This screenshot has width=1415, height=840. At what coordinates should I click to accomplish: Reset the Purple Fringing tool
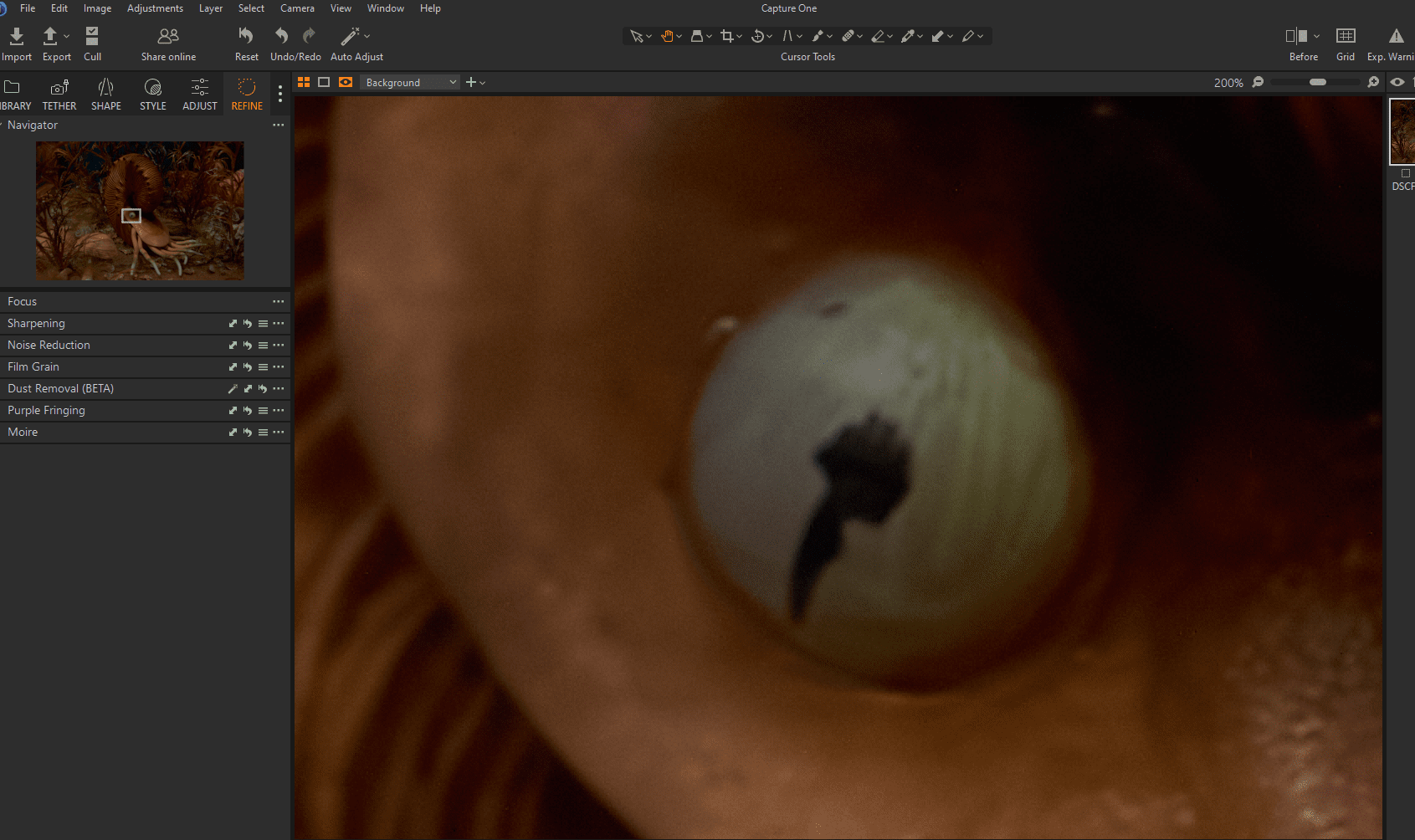coord(248,410)
